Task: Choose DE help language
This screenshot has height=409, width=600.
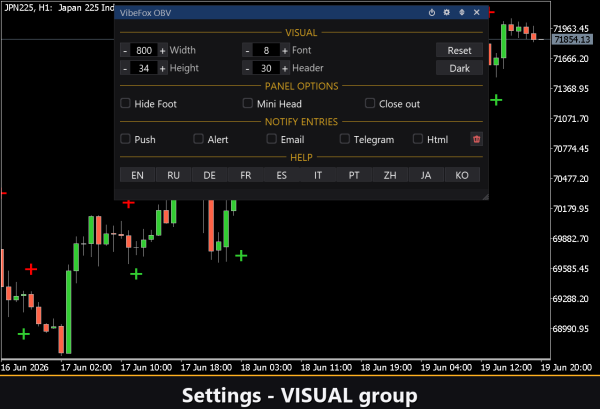Action: point(209,175)
